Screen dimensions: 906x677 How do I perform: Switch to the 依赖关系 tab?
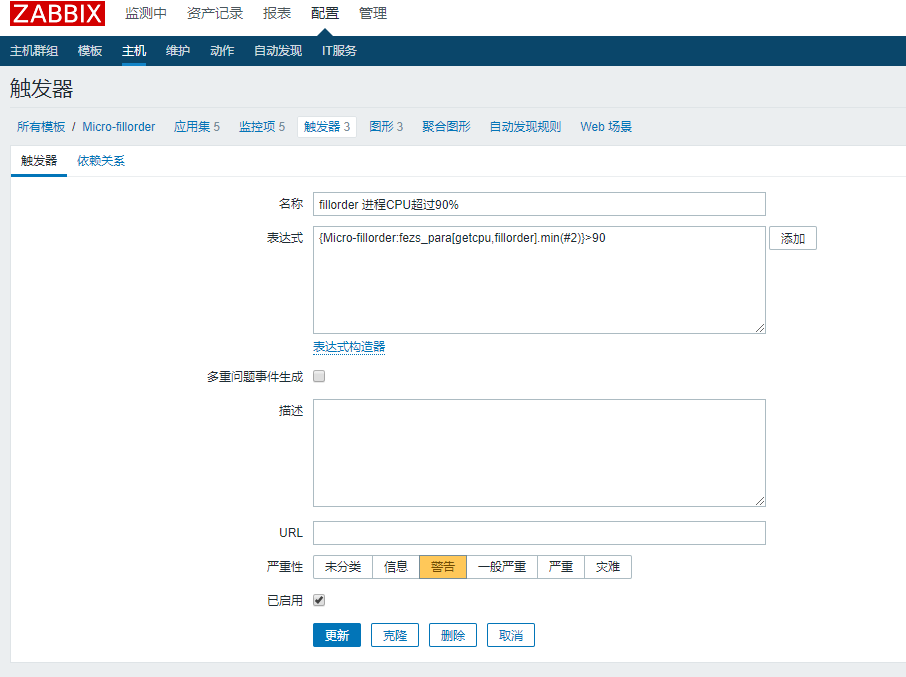[101, 161]
